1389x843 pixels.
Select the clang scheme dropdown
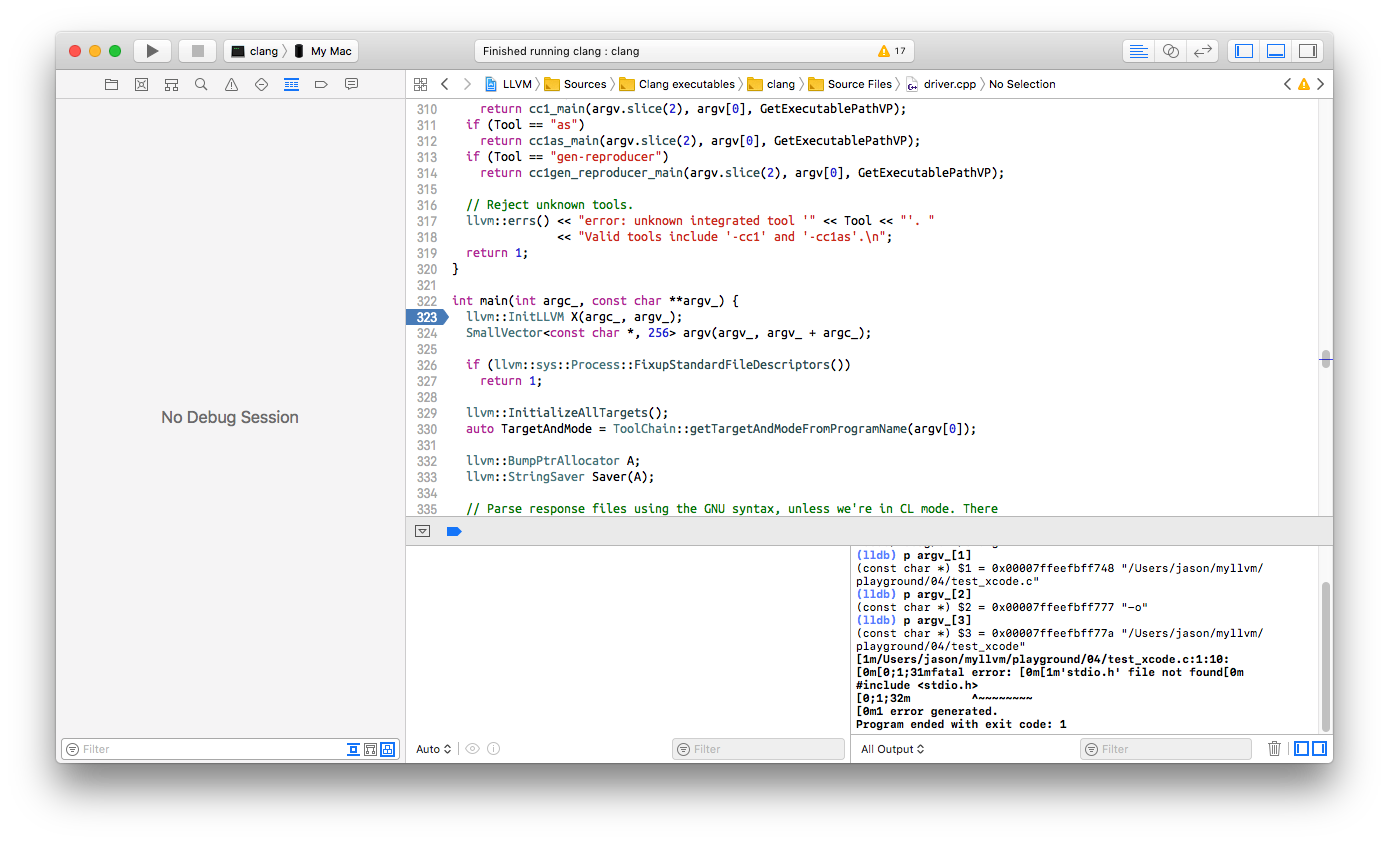(254, 51)
